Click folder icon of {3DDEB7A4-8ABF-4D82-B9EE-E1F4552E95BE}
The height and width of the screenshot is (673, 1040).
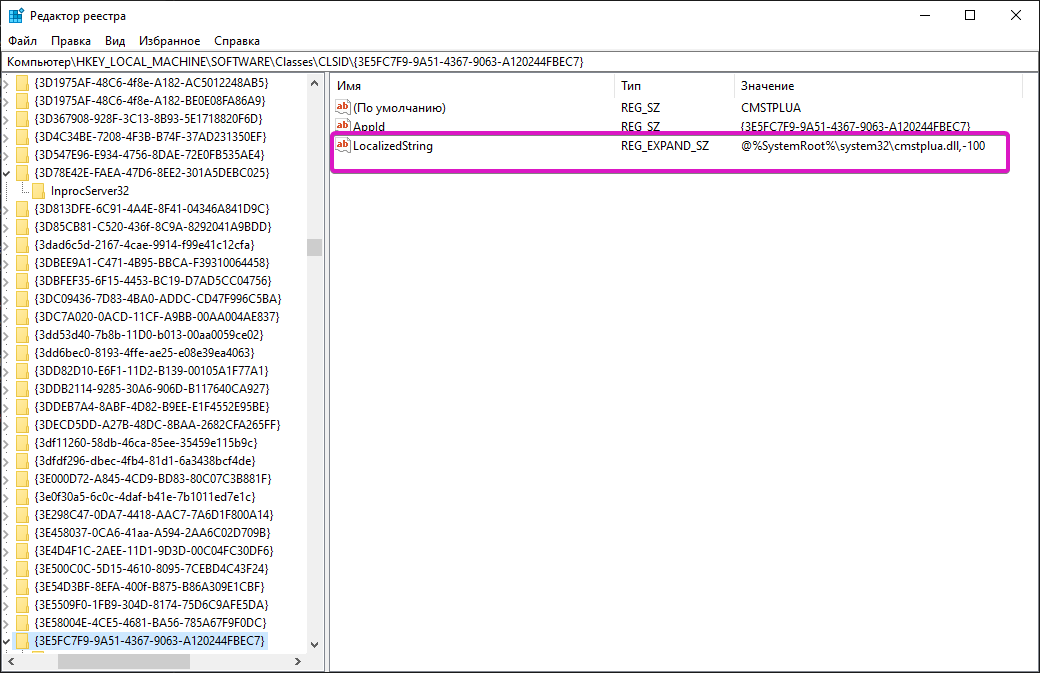point(23,406)
